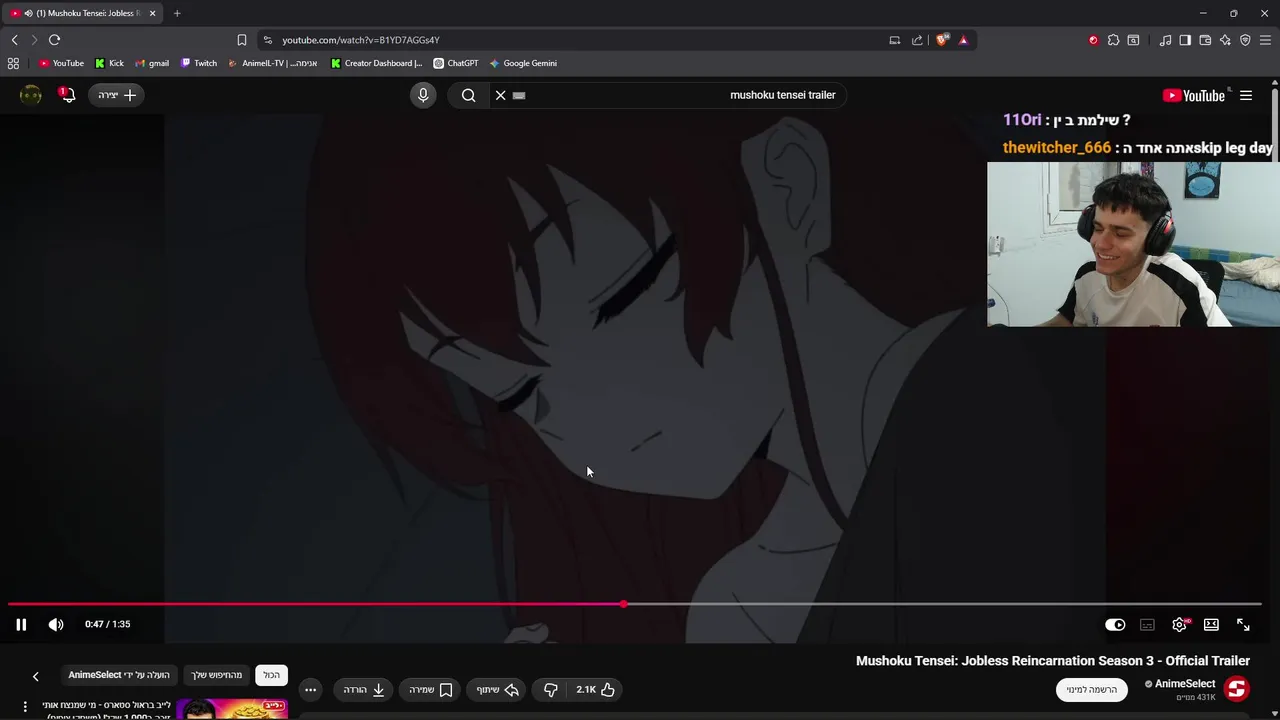
Task: Go back in browser history
Action: click(x=14, y=40)
